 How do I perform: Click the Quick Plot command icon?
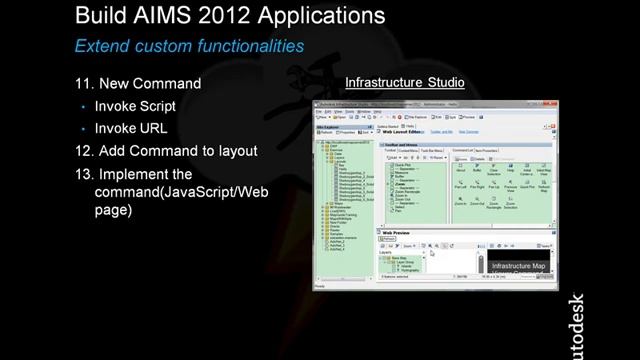tap(527, 184)
